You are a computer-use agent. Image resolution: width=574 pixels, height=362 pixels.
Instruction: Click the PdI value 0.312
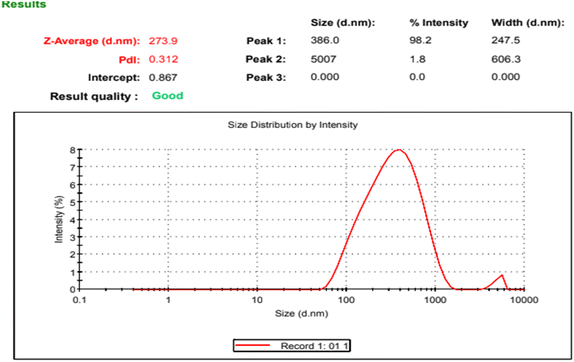tap(163, 59)
